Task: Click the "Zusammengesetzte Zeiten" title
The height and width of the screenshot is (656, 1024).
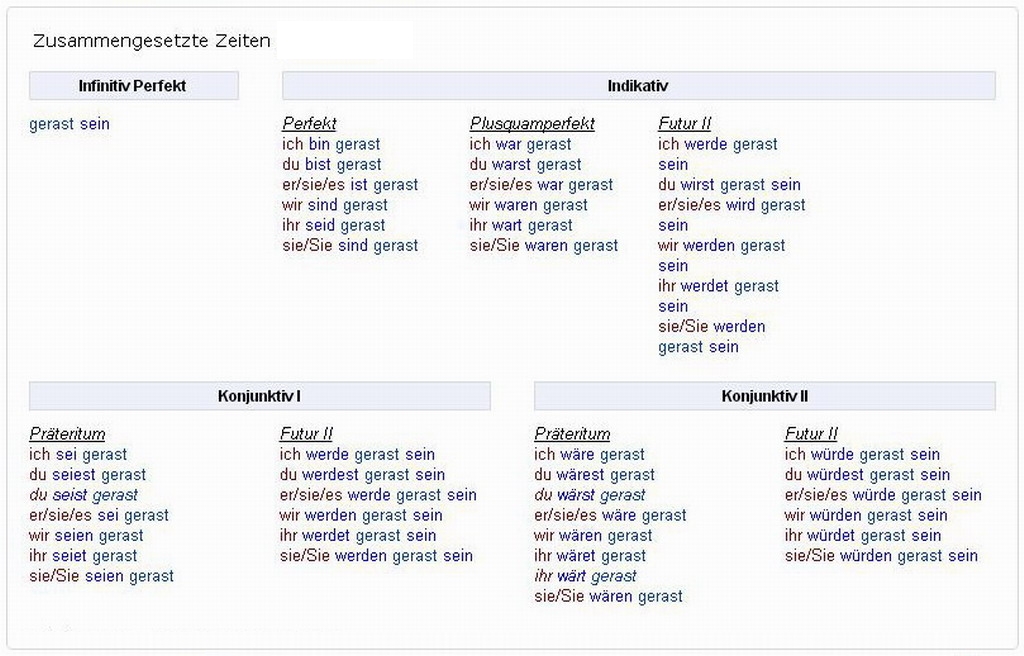Action: (152, 42)
